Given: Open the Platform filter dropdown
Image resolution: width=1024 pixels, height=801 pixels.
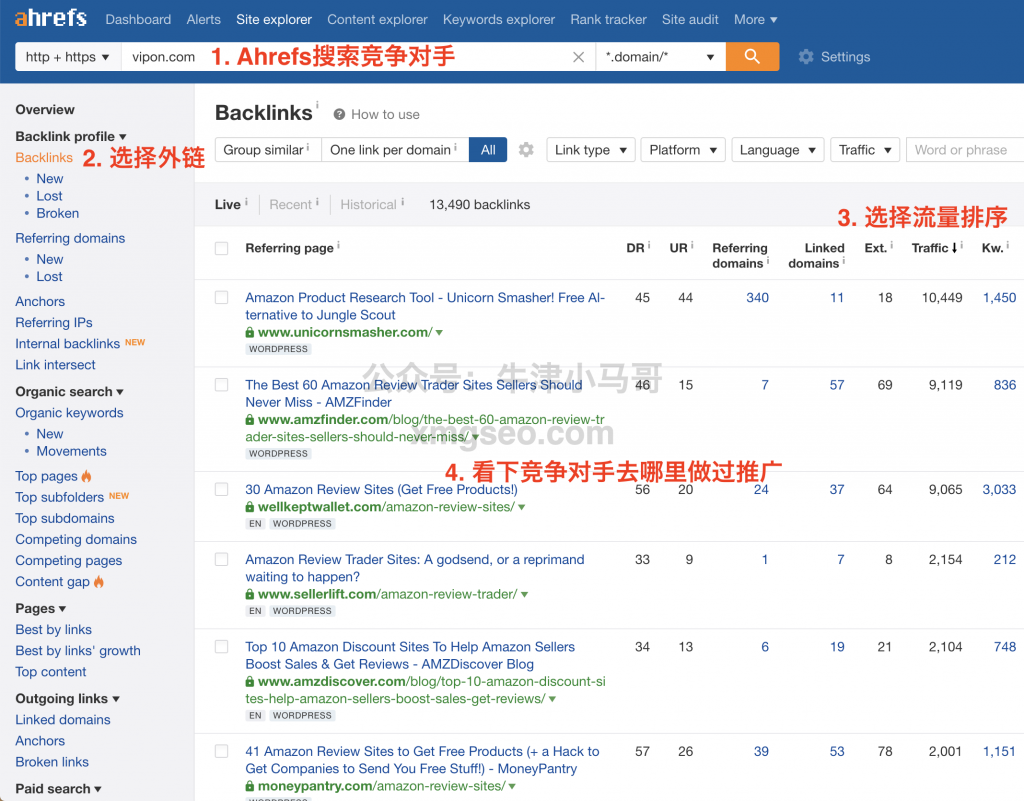Looking at the screenshot, I should pyautogui.click(x=683, y=149).
